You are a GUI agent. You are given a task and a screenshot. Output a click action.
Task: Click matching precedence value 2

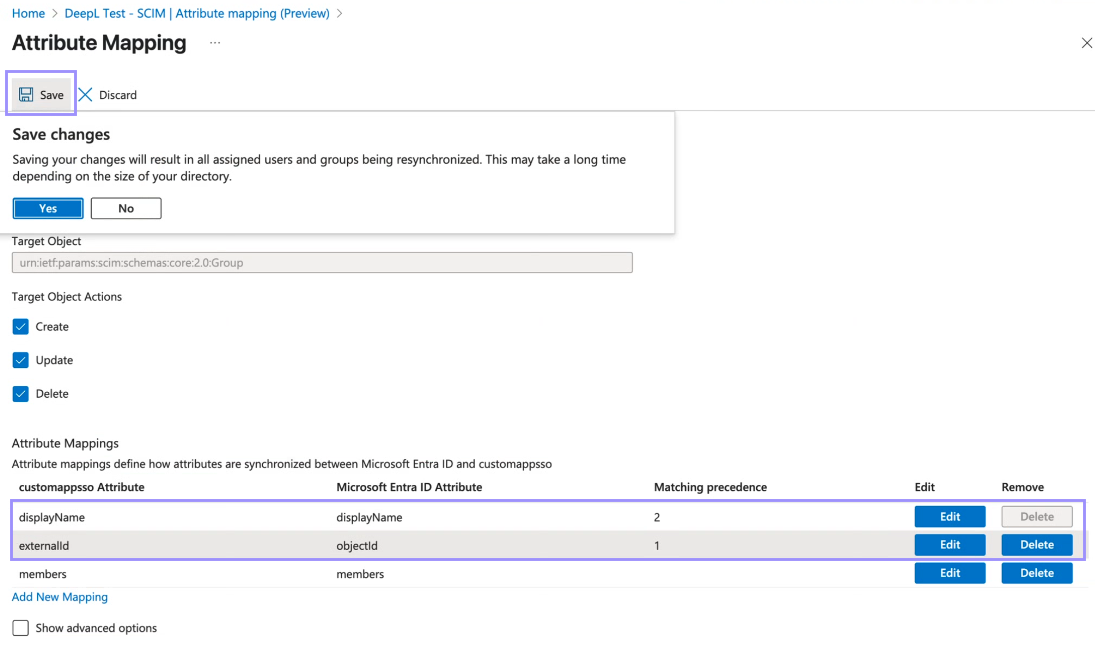(657, 517)
